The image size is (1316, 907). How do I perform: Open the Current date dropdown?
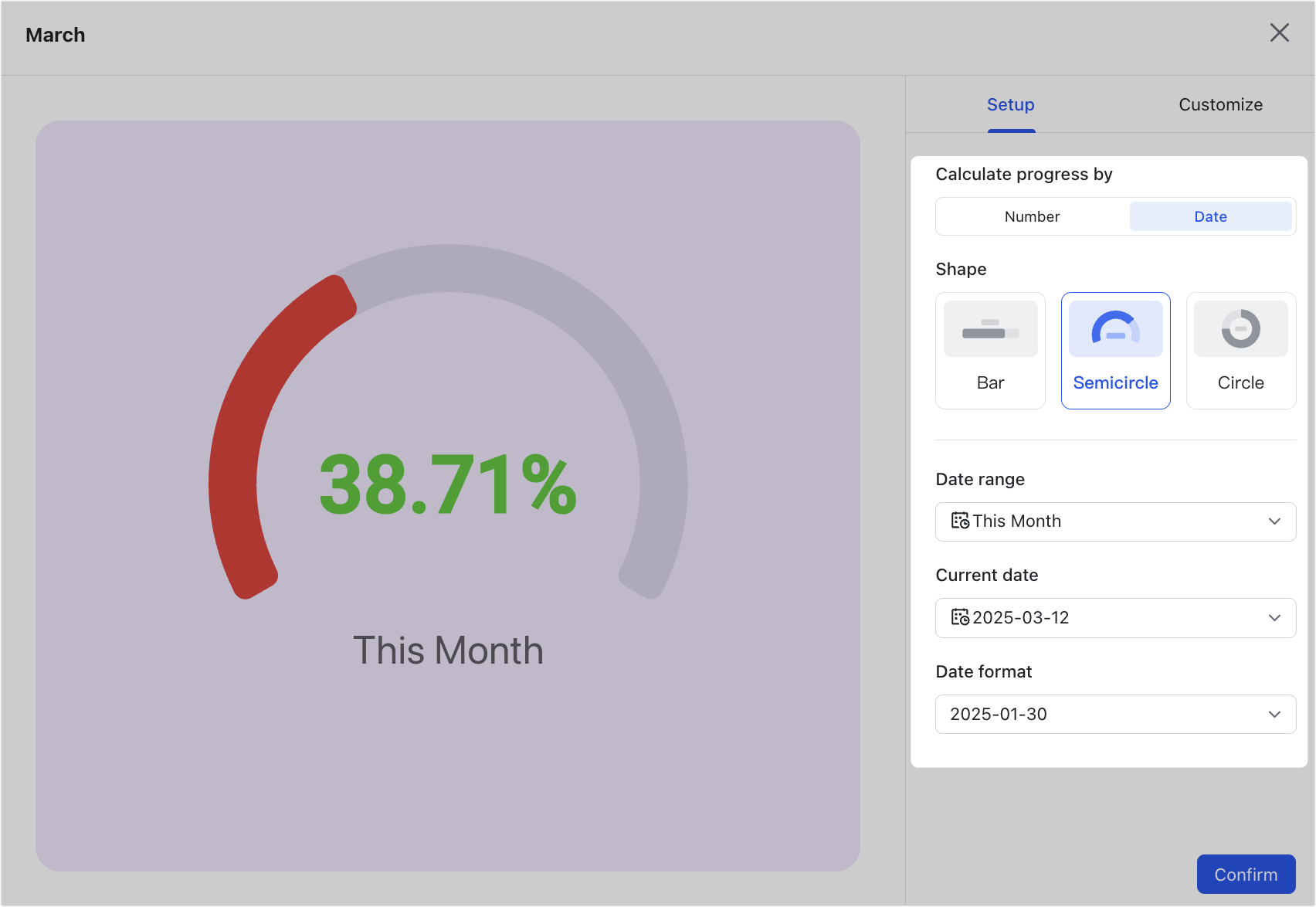coord(1114,617)
